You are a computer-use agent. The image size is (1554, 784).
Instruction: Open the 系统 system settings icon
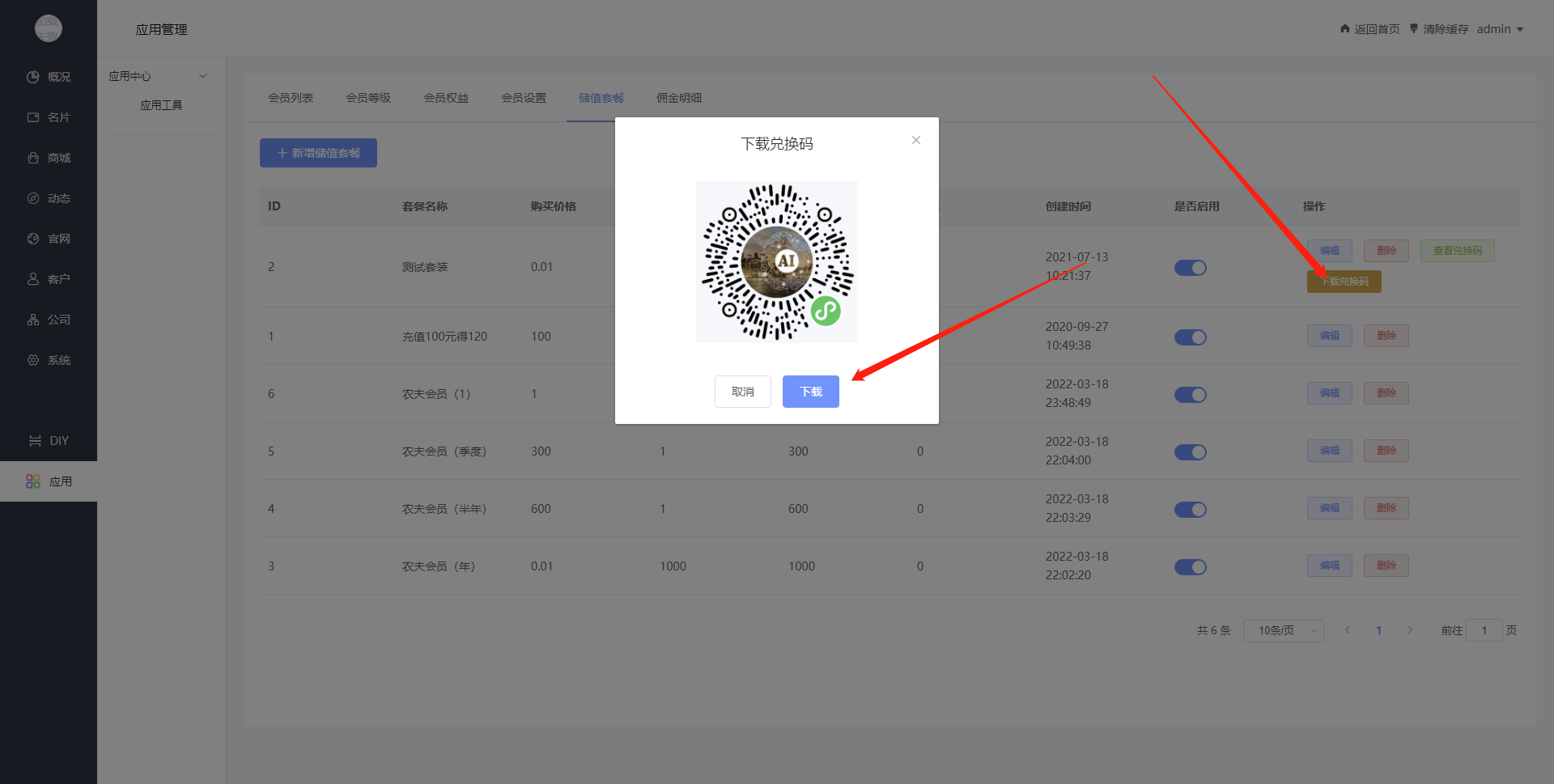click(33, 360)
